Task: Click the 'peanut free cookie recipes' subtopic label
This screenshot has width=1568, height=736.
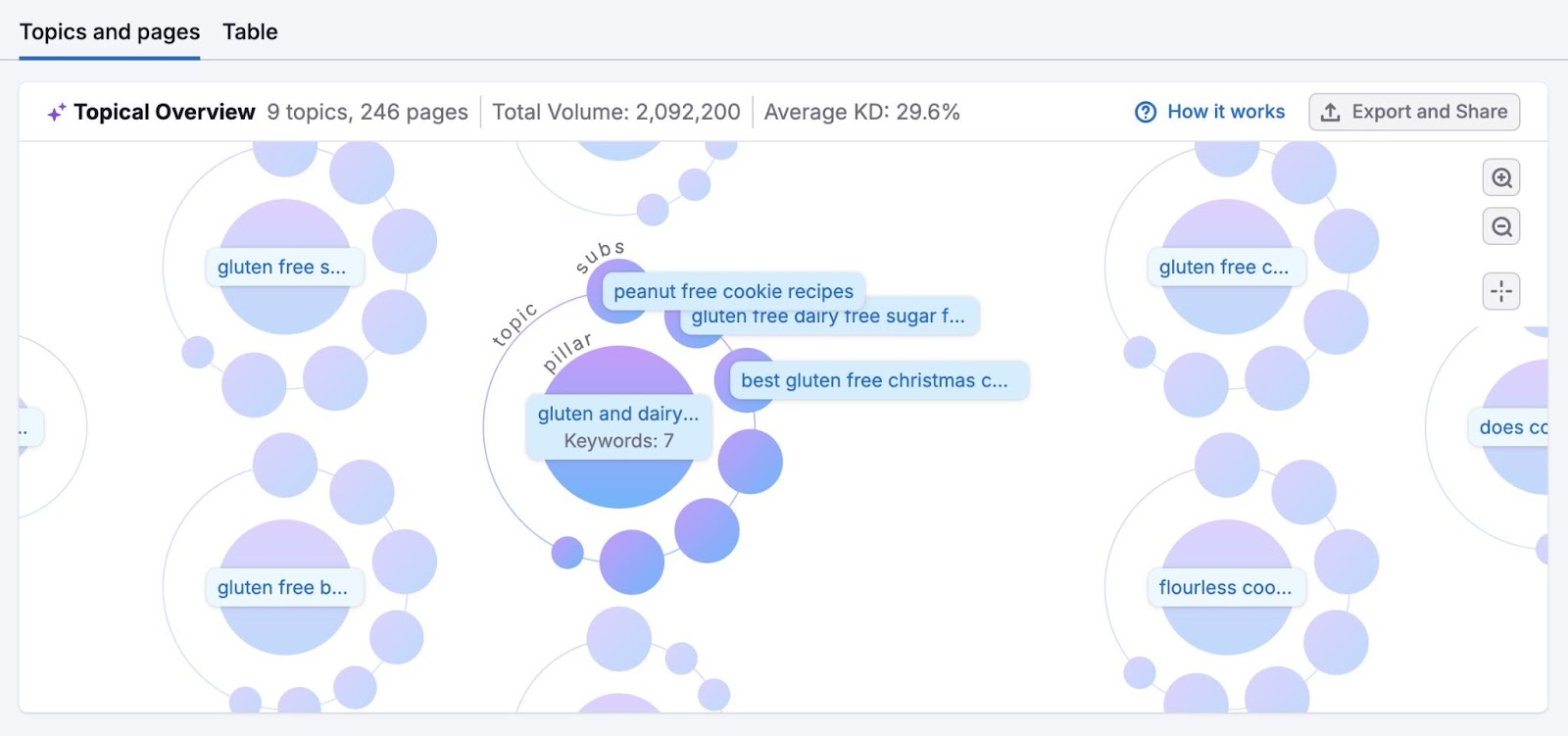Action: [733, 291]
